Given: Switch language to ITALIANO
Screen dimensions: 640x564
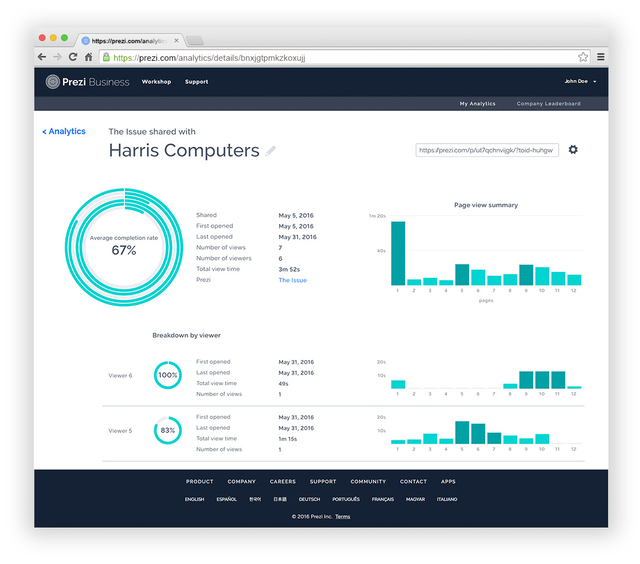Looking at the screenshot, I should [x=447, y=500].
